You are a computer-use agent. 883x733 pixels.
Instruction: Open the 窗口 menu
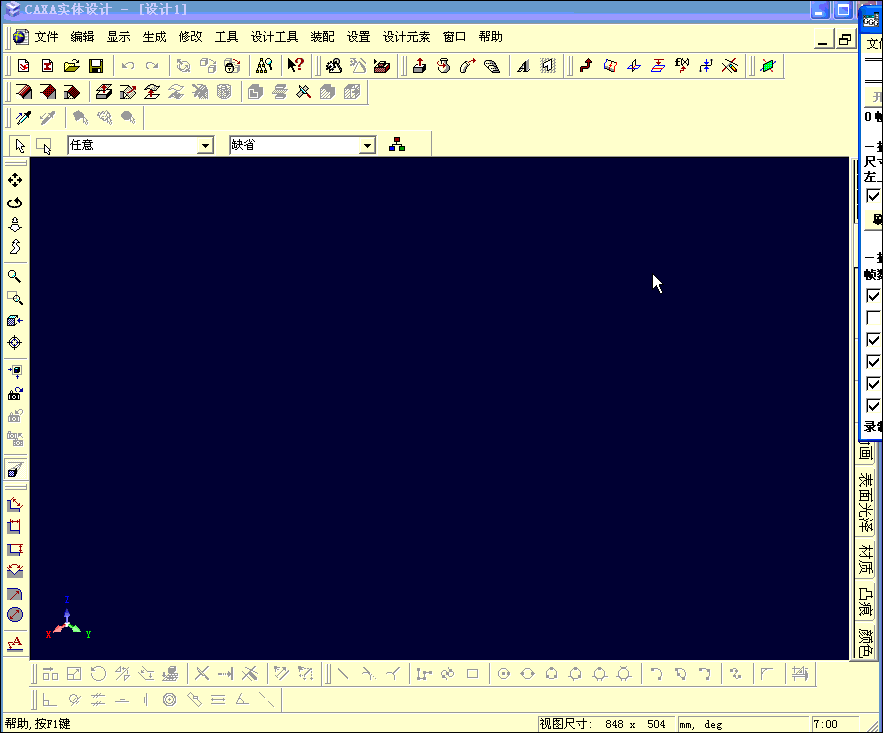[454, 37]
